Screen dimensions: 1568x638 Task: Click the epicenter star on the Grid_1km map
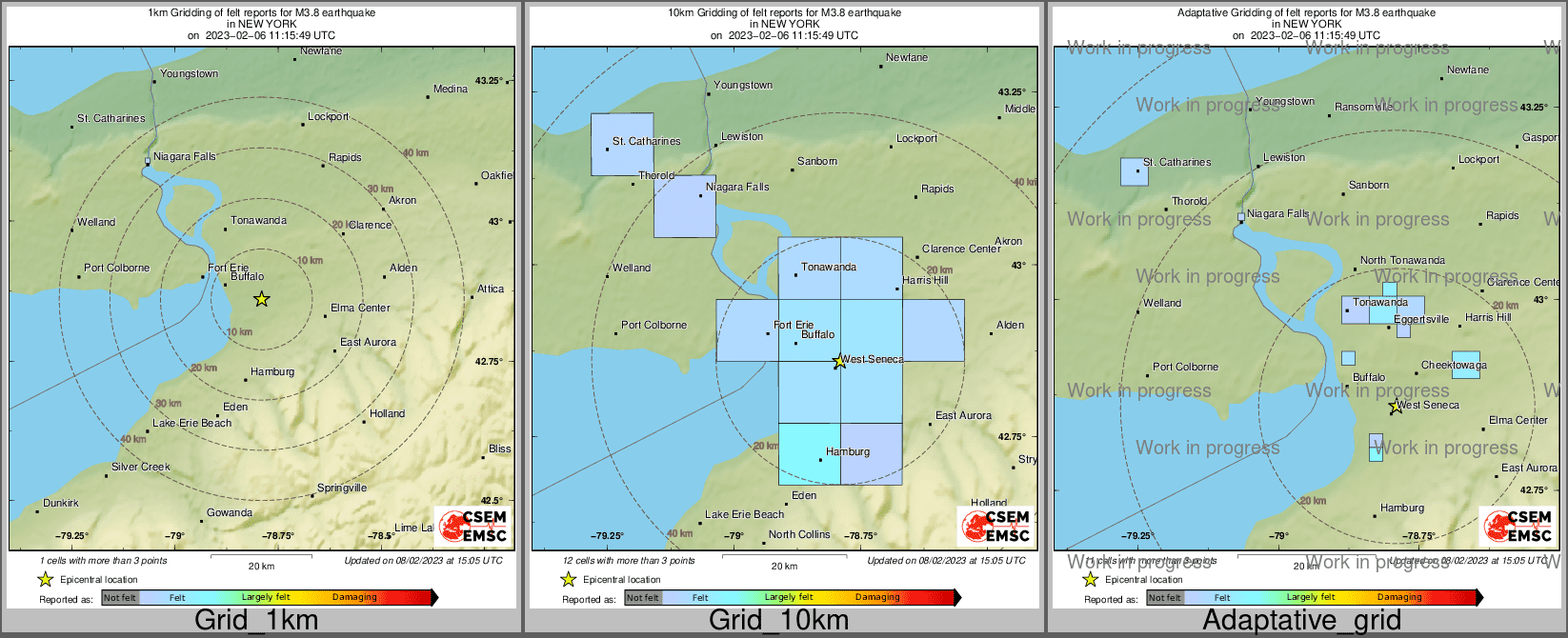(261, 299)
